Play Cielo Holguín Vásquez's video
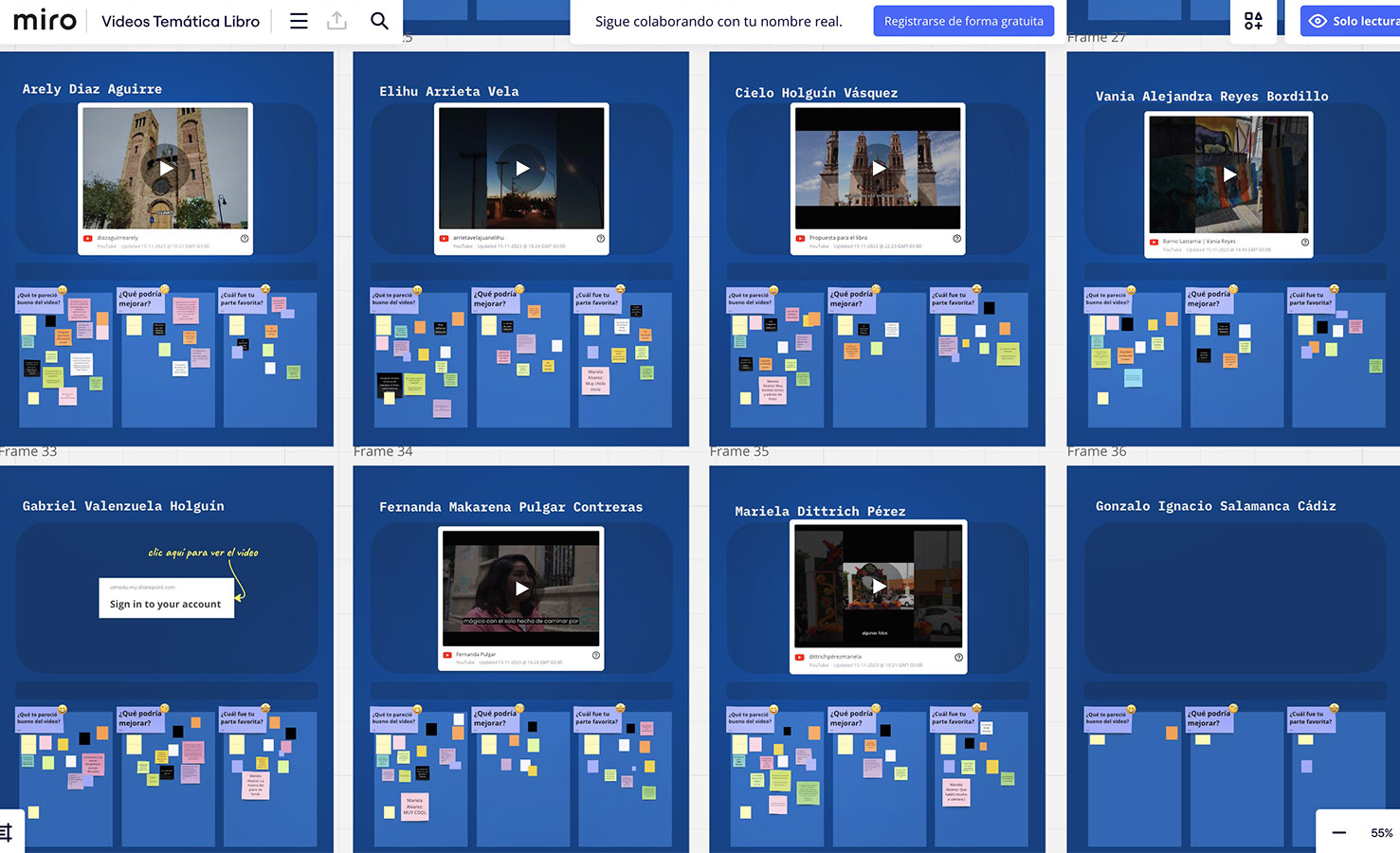1400x853 pixels. (x=878, y=168)
